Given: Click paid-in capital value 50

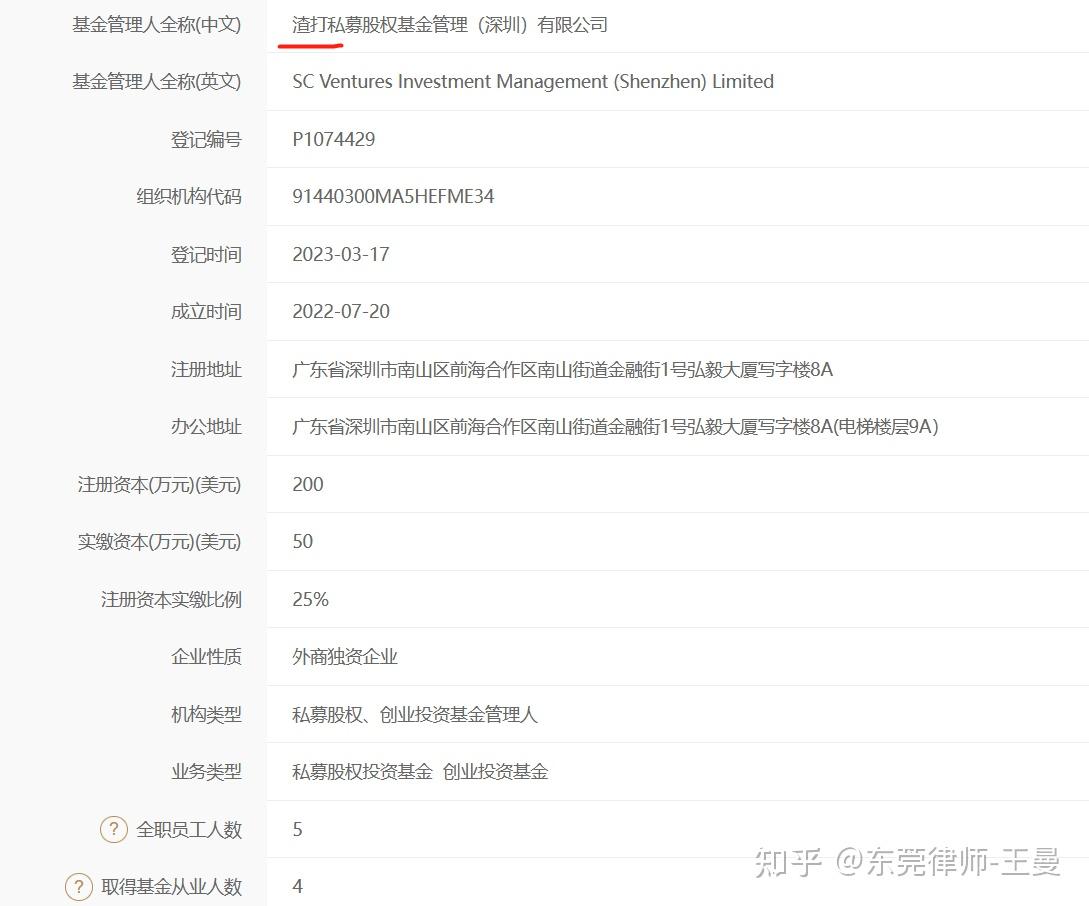Looking at the screenshot, I should coord(302,542).
